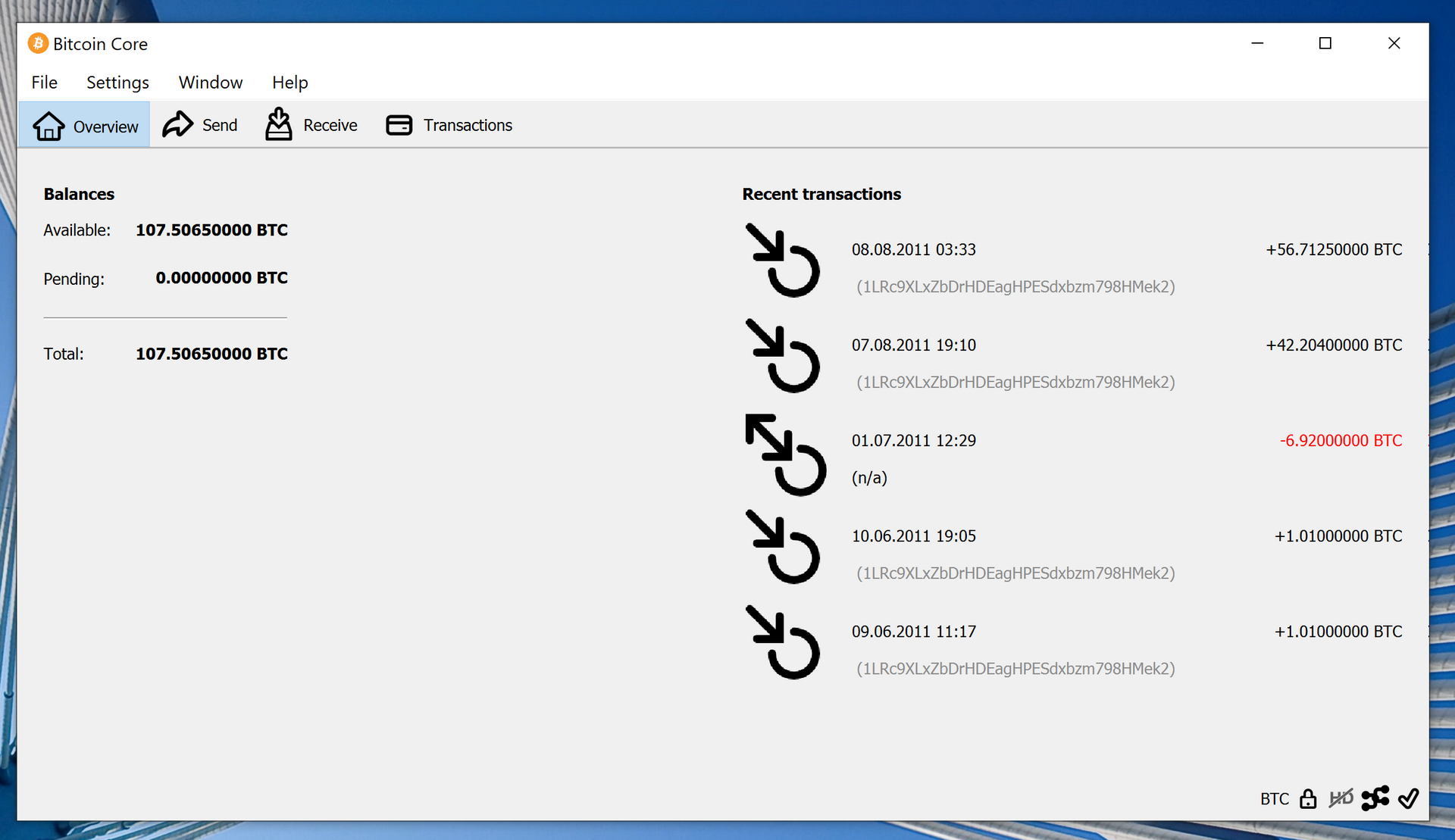Screen dimensions: 1455x840
Task: Open the Send tab
Action: pyautogui.click(x=200, y=125)
